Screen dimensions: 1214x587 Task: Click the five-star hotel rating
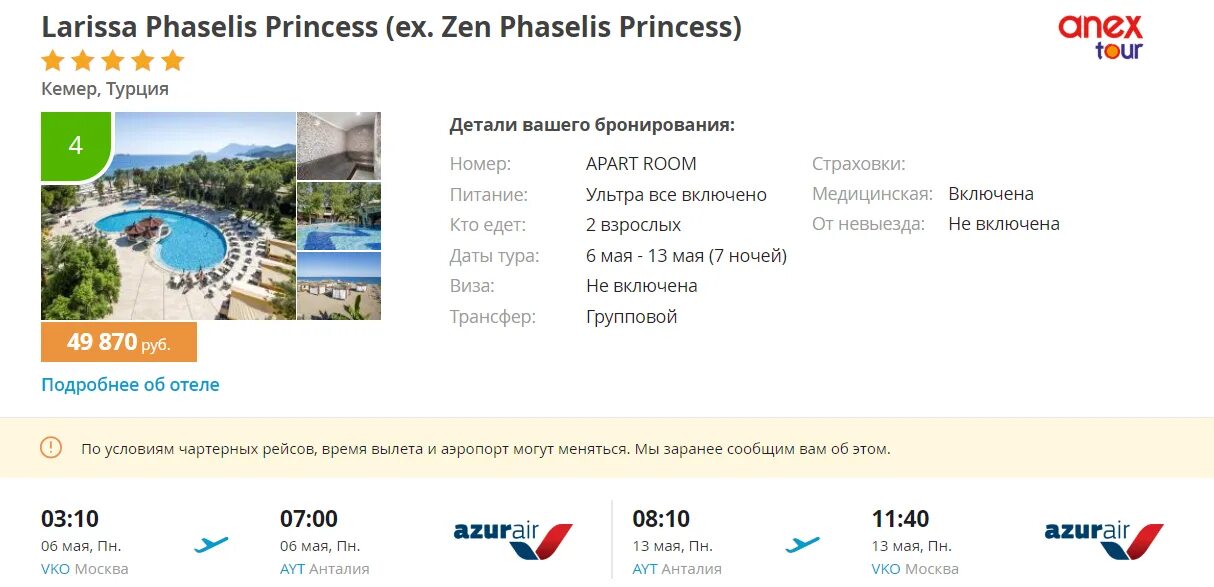click(113, 61)
